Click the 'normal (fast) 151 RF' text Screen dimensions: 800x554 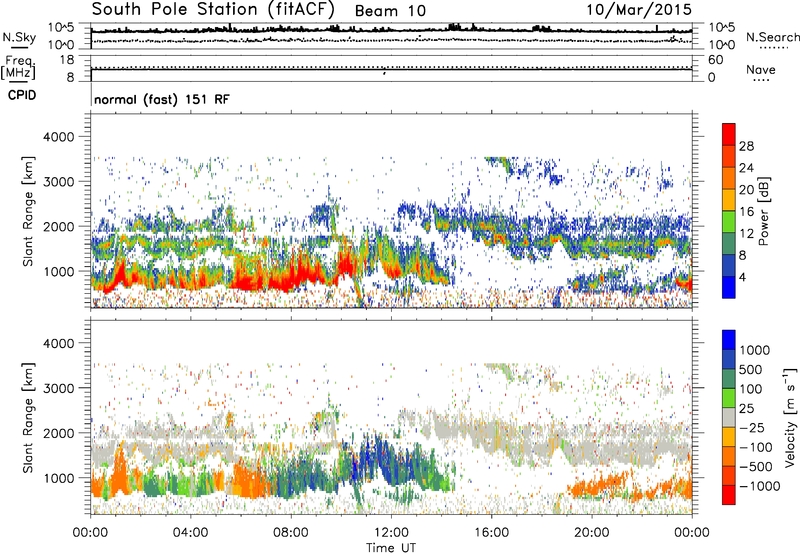[x=162, y=99]
